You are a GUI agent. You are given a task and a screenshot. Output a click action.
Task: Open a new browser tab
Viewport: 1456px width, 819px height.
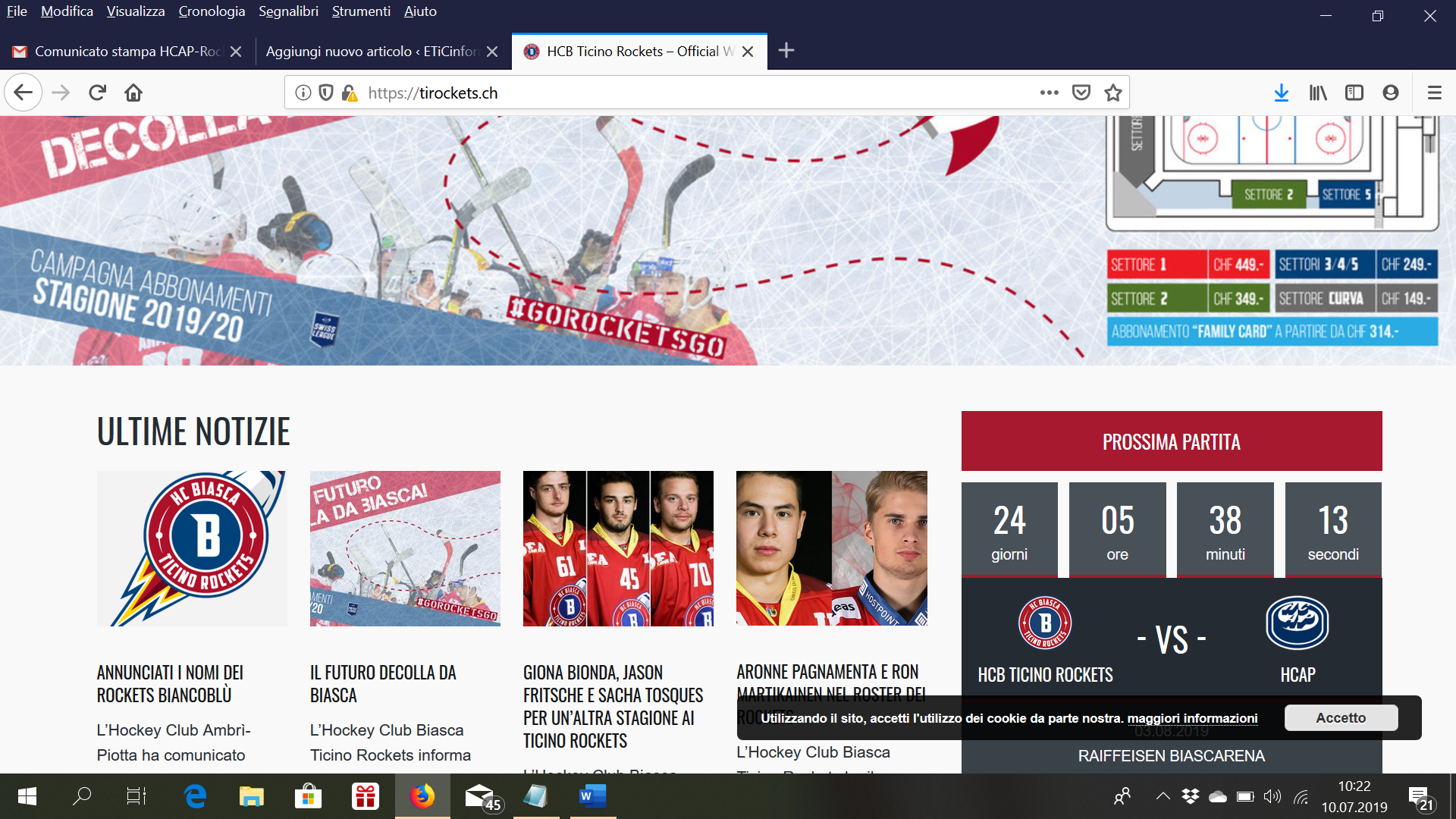[786, 51]
